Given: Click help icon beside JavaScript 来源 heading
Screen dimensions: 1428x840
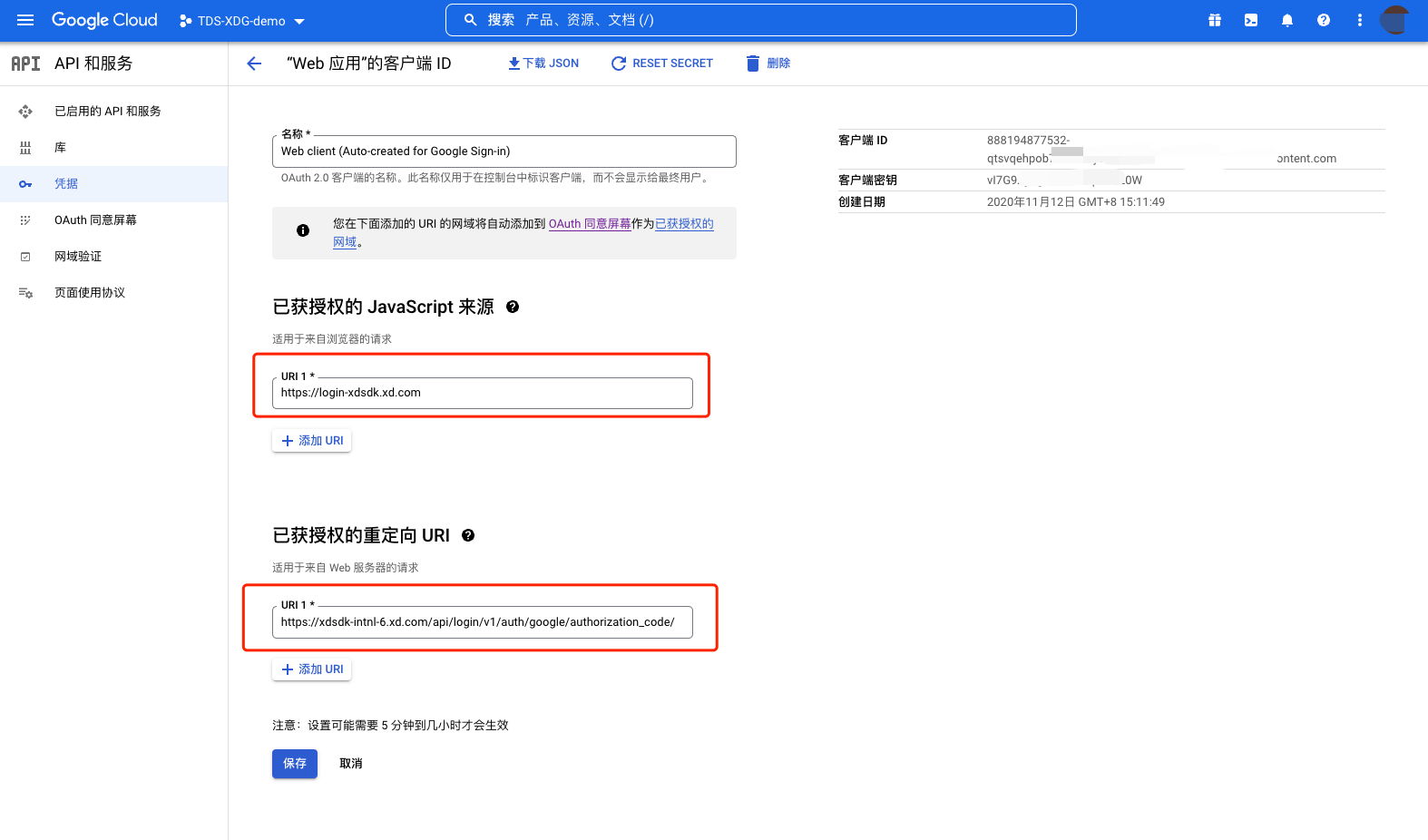Looking at the screenshot, I should coord(513,307).
